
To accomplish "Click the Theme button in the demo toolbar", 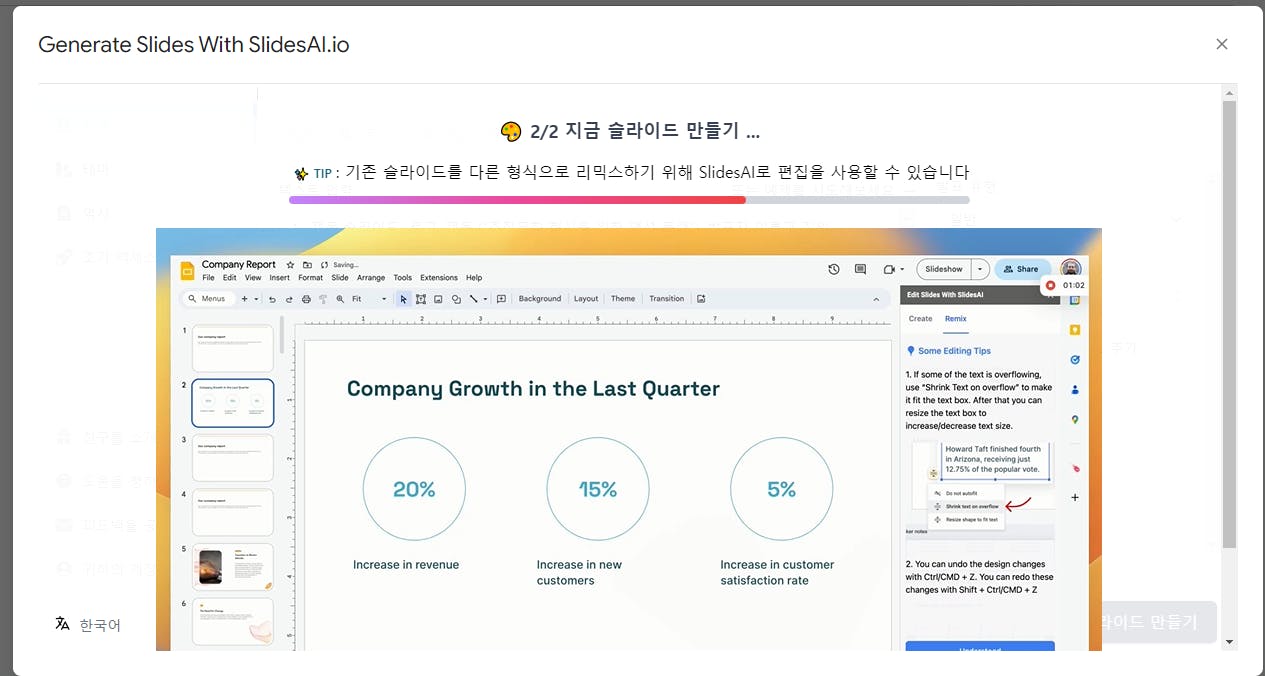I will point(623,299).
